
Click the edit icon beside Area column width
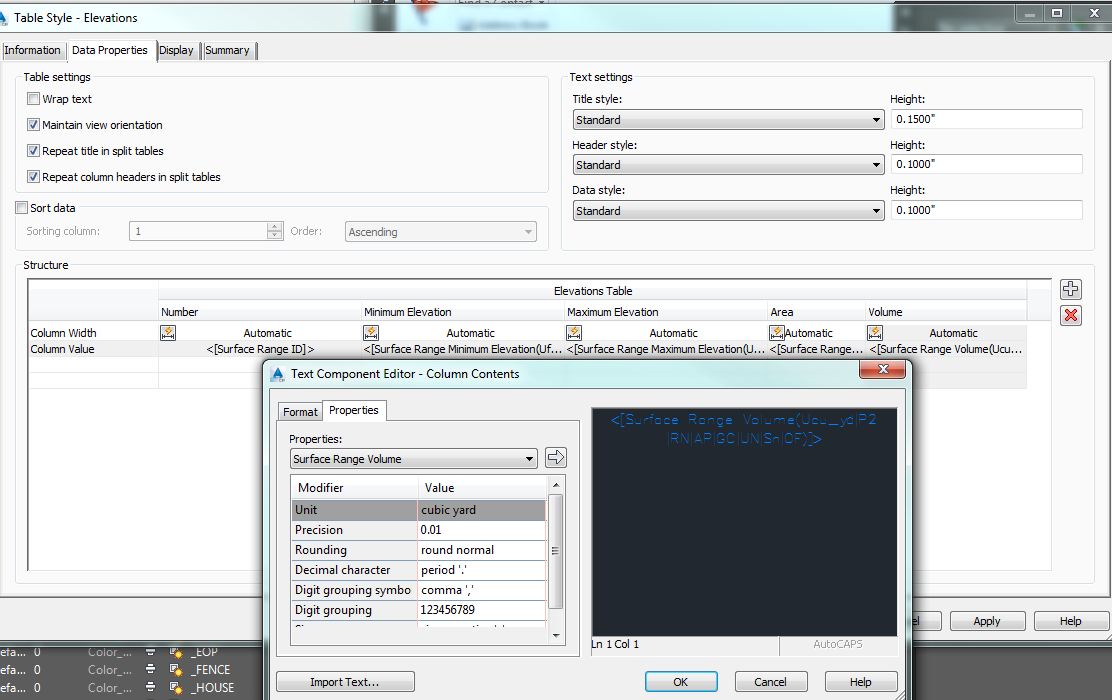pyautogui.click(x=775, y=332)
